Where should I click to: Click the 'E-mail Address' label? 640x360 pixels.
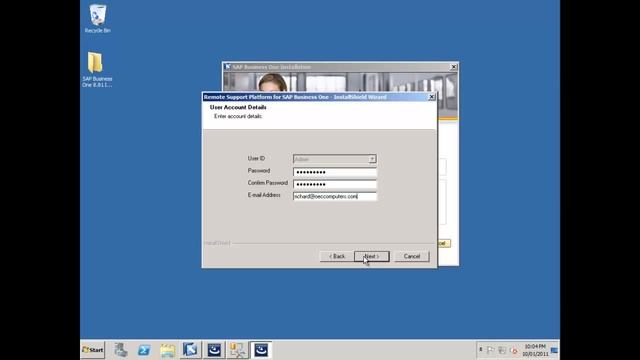pos(264,195)
